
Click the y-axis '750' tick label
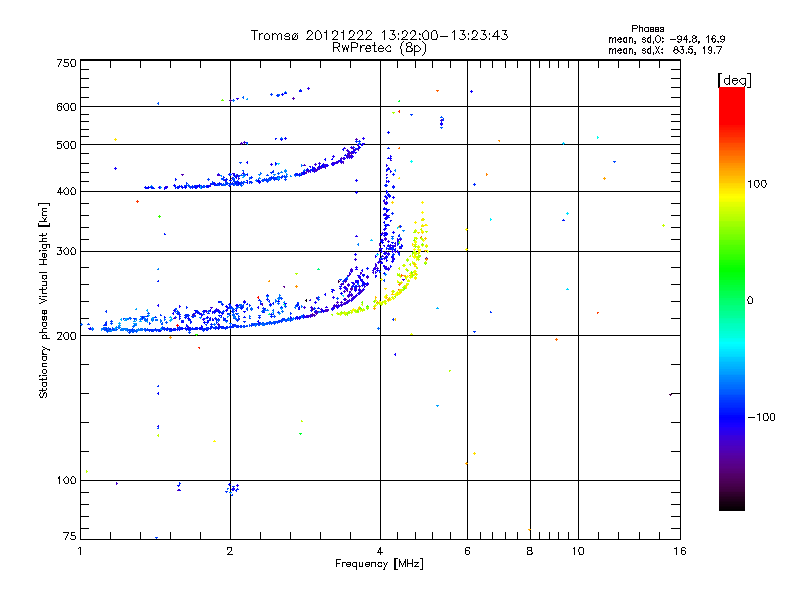(x=66, y=63)
